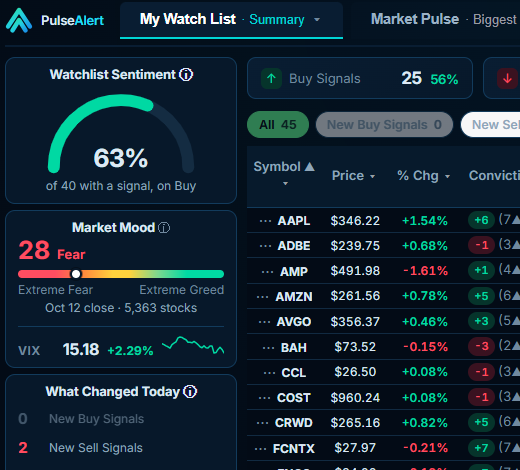This screenshot has height=470, width=520.
Task: Click the Oct 12 close stocks text
Action: pos(121,308)
